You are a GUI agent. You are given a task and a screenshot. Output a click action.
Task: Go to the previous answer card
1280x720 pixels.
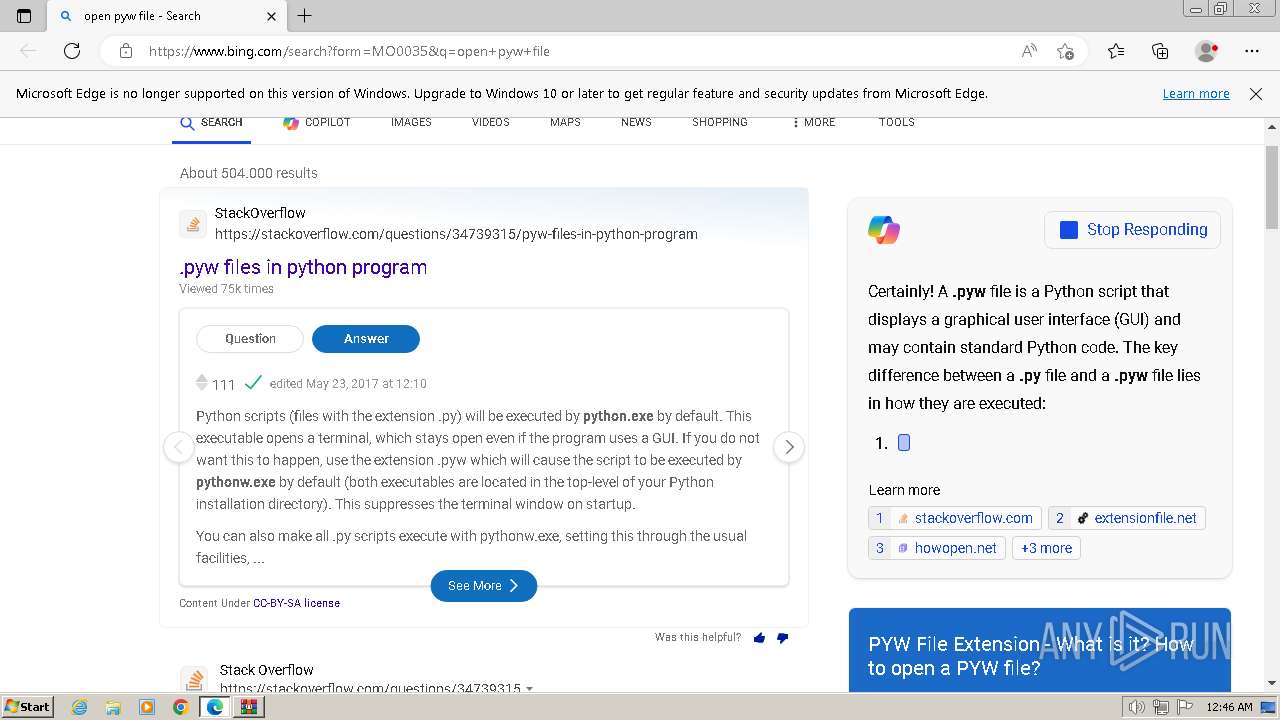pos(179,447)
